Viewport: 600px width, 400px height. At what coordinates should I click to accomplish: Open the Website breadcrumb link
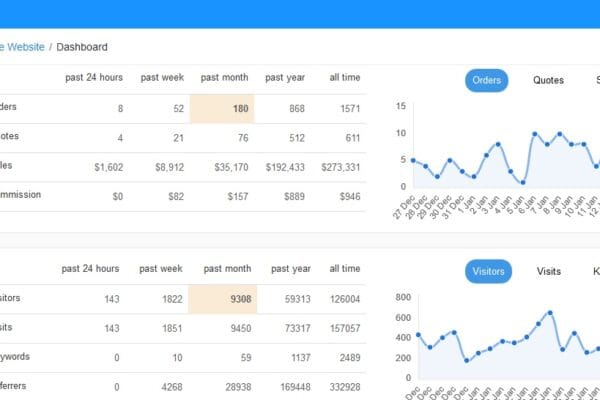point(22,47)
